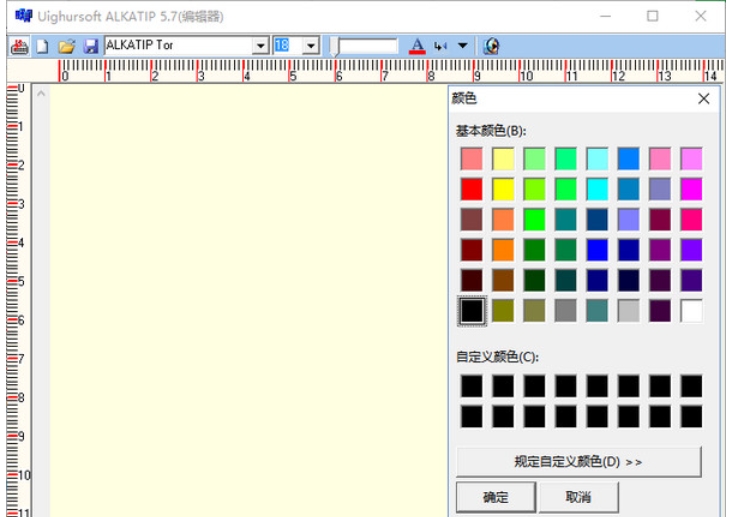Expand the font size 18 dropdown

[x=311, y=46]
